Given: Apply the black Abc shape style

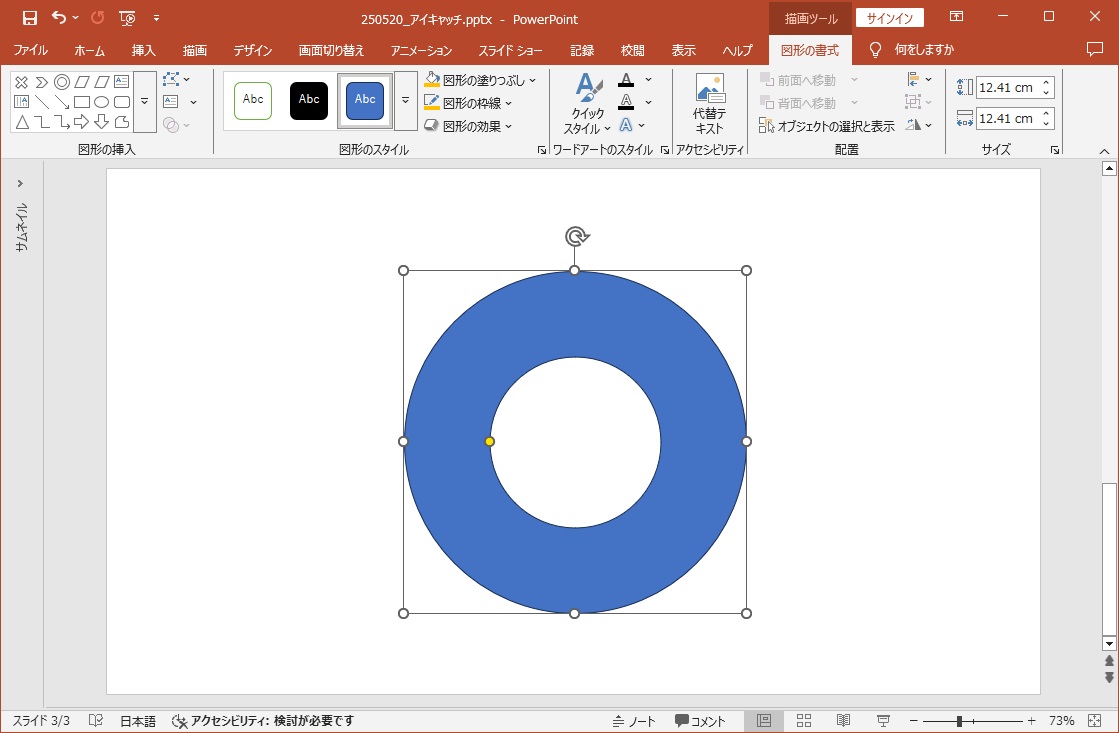Looking at the screenshot, I should (309, 101).
